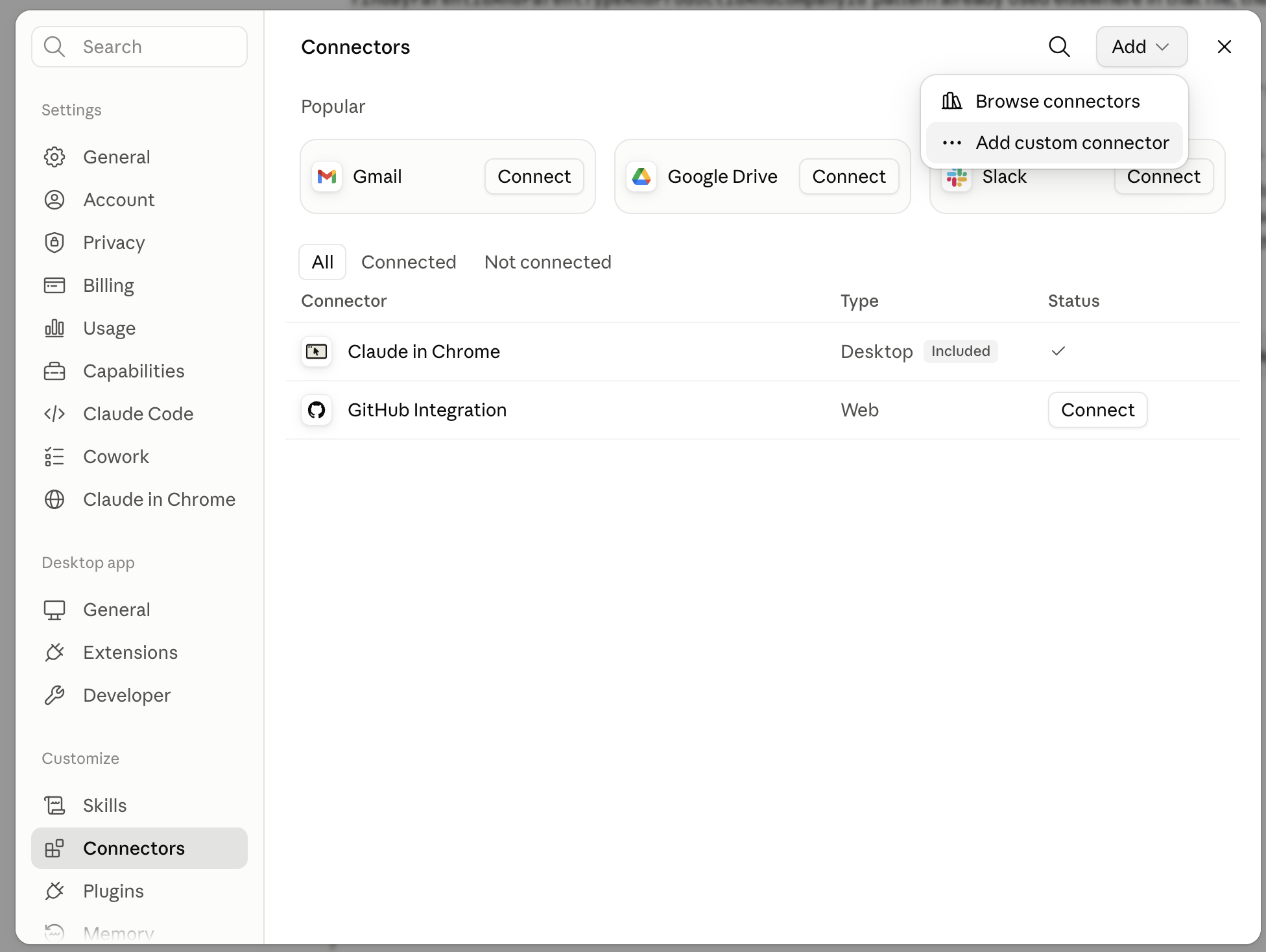The width and height of the screenshot is (1266, 952).
Task: Open the Plugins section
Action: pyautogui.click(x=139, y=891)
